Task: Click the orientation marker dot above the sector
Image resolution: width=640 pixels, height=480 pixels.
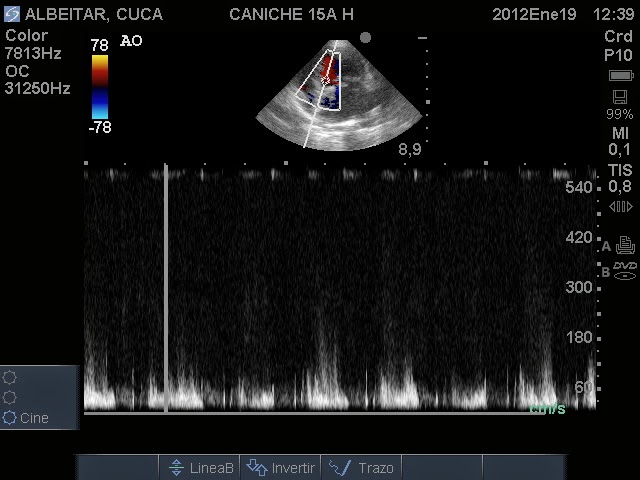Action: pos(365,38)
